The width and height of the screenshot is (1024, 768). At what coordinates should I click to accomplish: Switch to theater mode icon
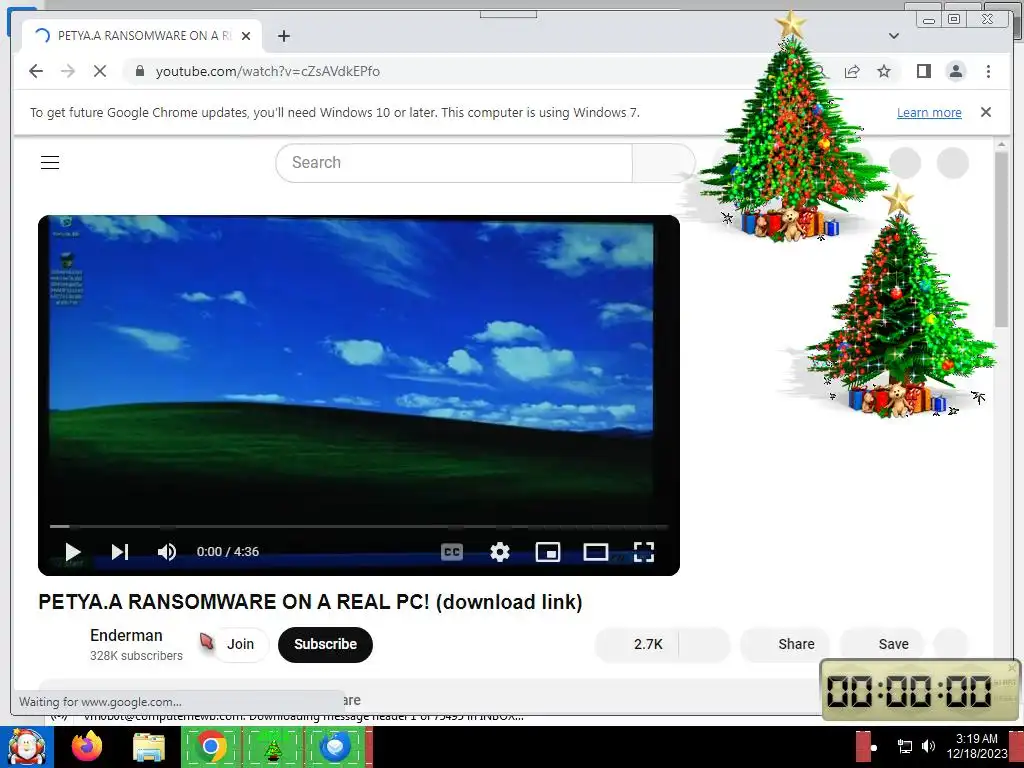(596, 552)
